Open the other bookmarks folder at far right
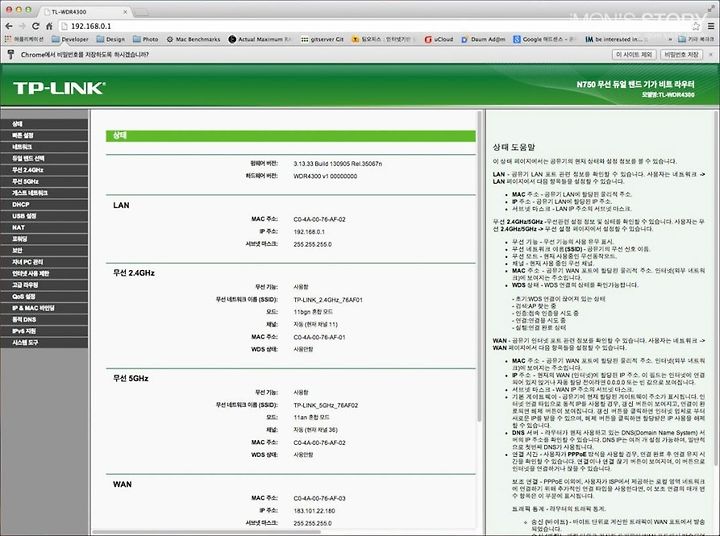 pos(696,39)
